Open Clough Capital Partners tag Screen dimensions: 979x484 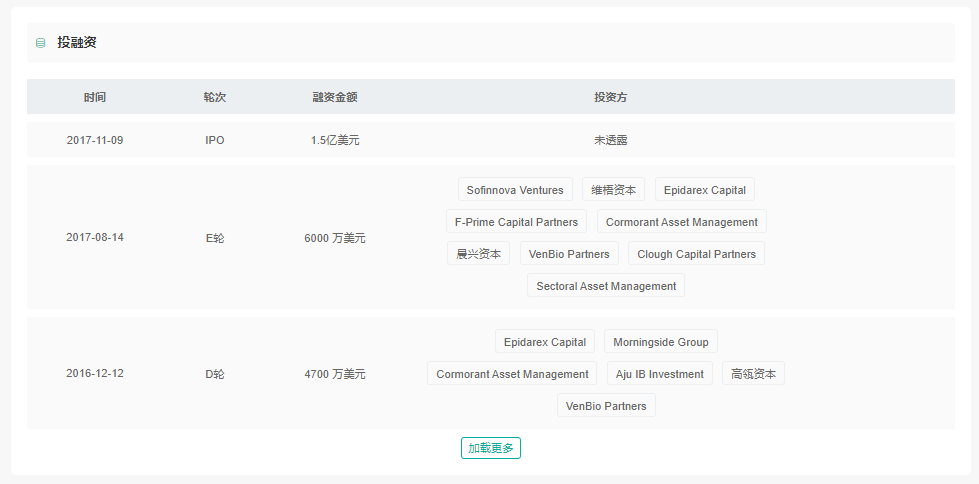696,254
